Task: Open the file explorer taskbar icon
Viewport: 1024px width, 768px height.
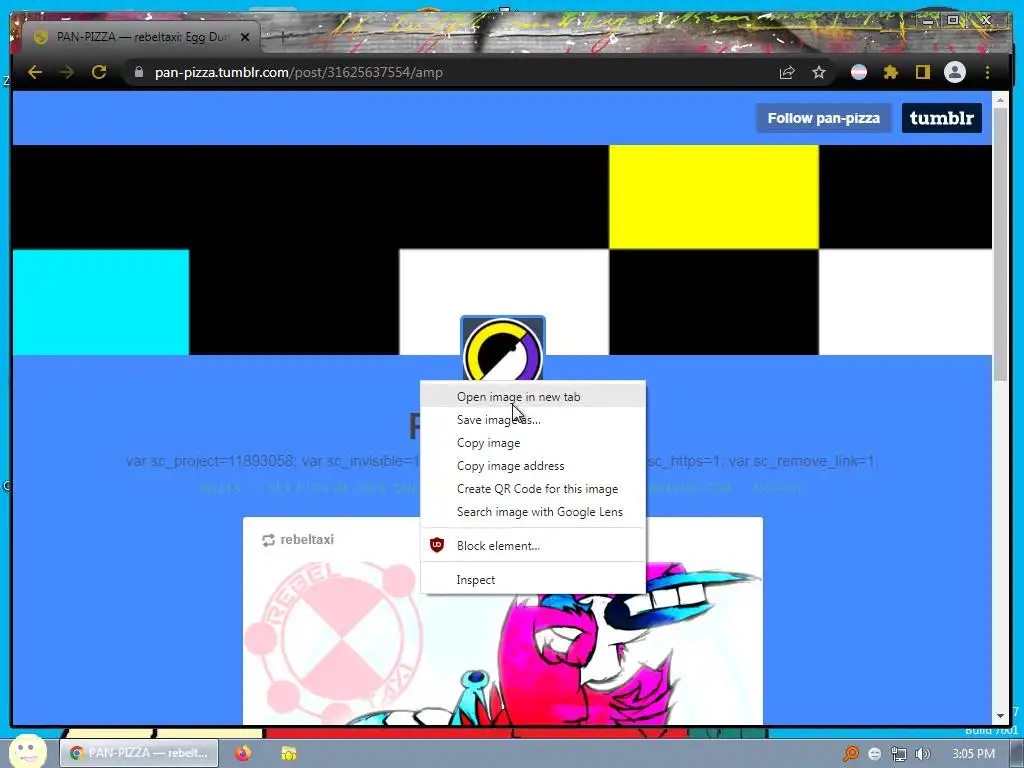Action: pyautogui.click(x=289, y=754)
